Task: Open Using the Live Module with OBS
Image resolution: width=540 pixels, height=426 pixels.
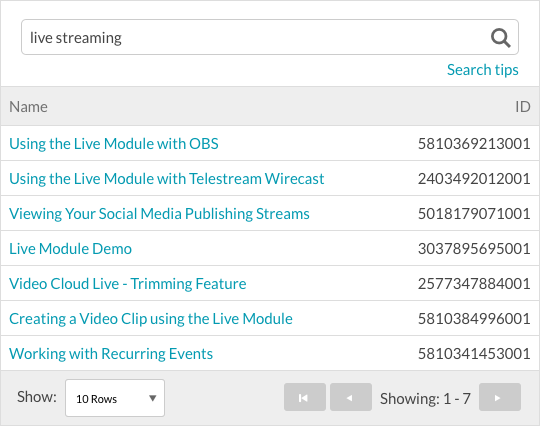Action: point(114,144)
